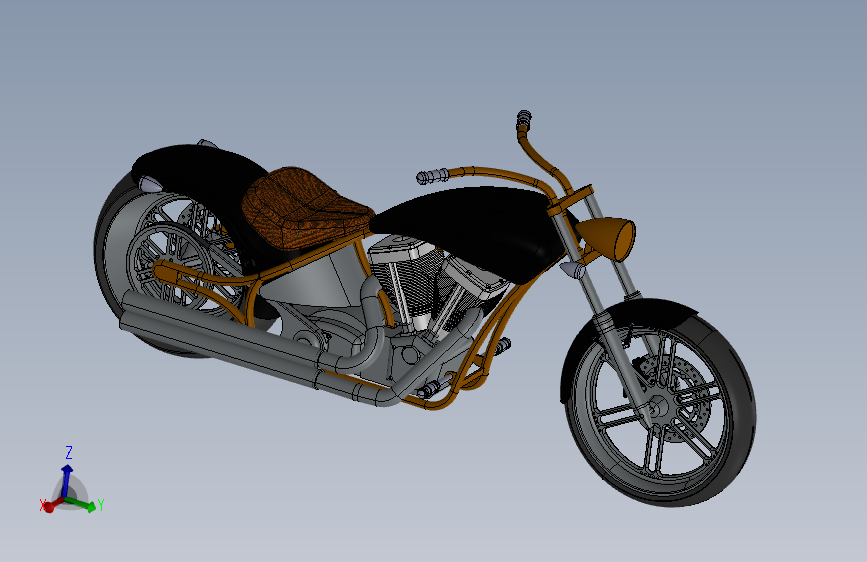Click the blue Z axis arrow
This screenshot has width=867, height=562.
click(66, 480)
